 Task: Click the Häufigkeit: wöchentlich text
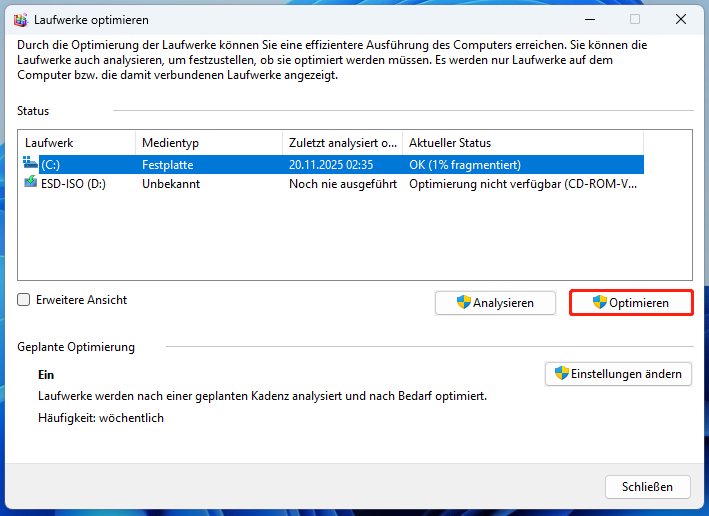coord(101,418)
